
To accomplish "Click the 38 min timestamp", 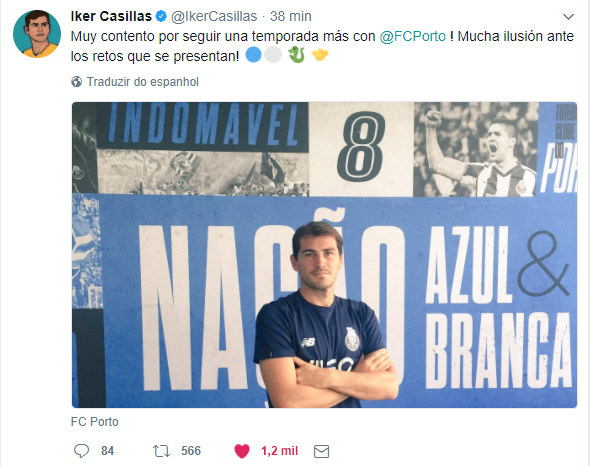I will click(x=290, y=16).
